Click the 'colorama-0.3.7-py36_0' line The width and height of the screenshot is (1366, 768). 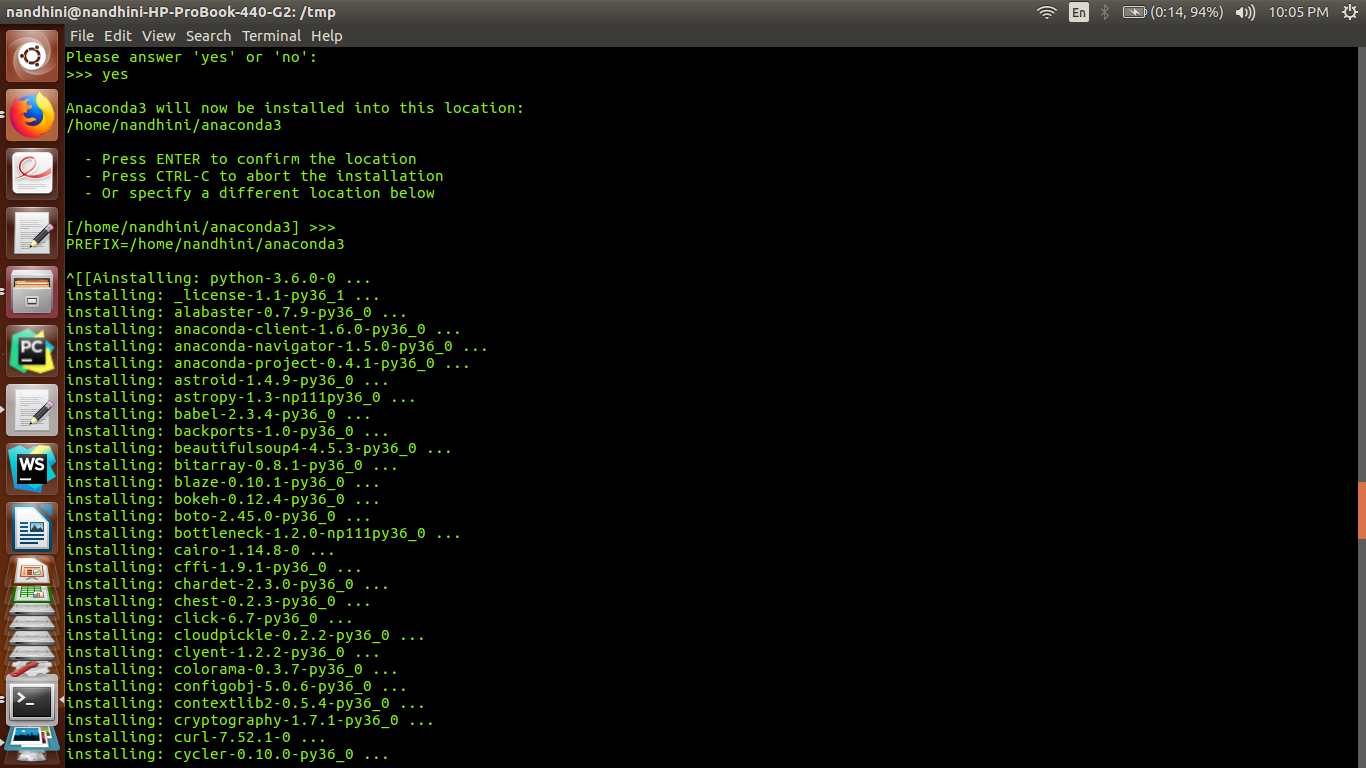[232, 669]
